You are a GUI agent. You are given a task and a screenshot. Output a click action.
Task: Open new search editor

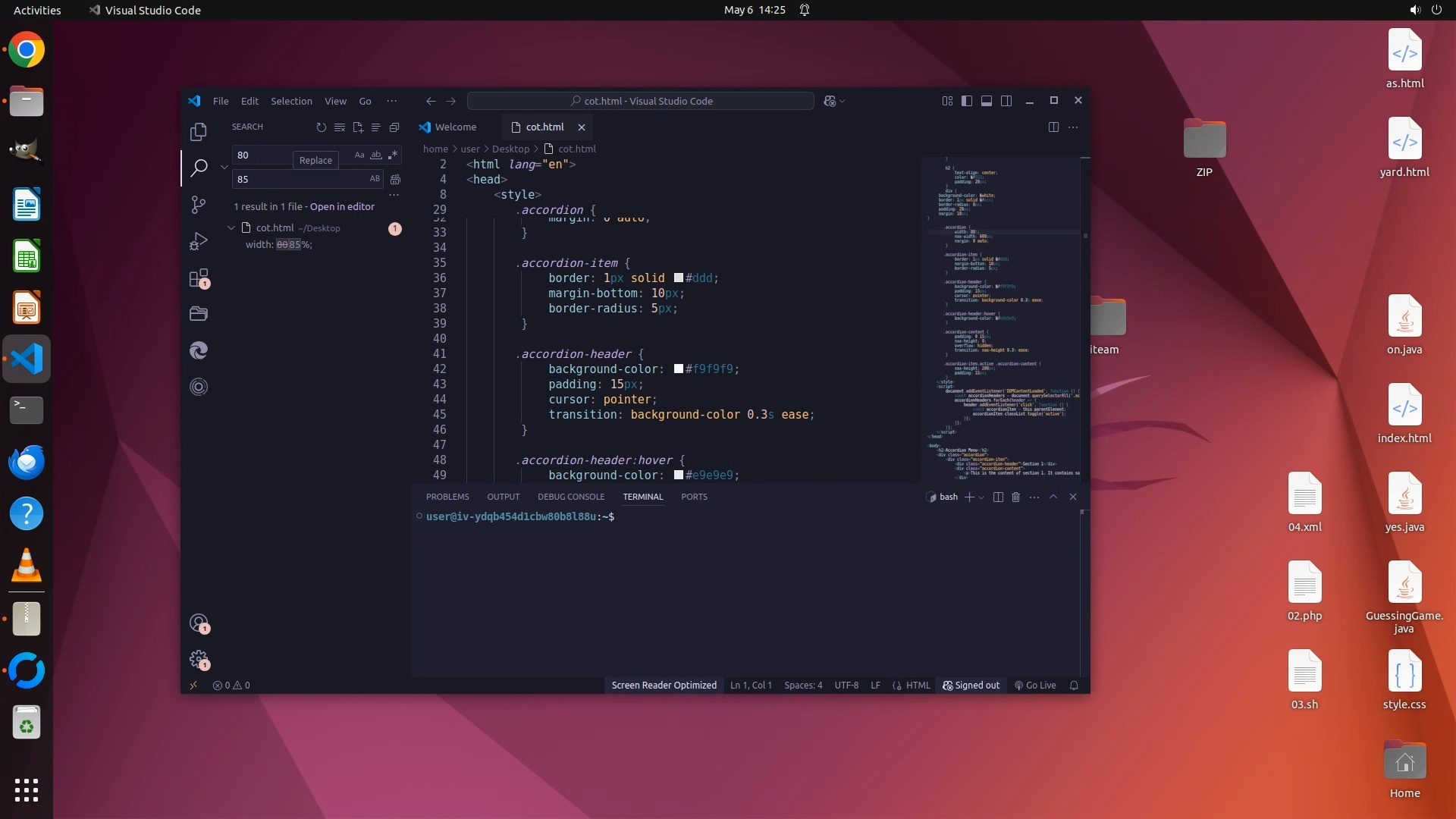click(x=358, y=127)
